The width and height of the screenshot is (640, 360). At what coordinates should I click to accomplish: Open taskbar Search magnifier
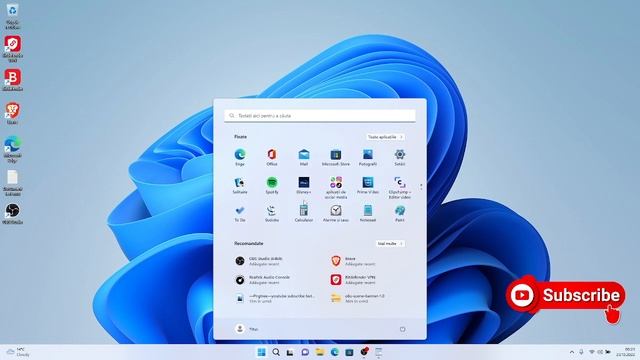pos(276,352)
